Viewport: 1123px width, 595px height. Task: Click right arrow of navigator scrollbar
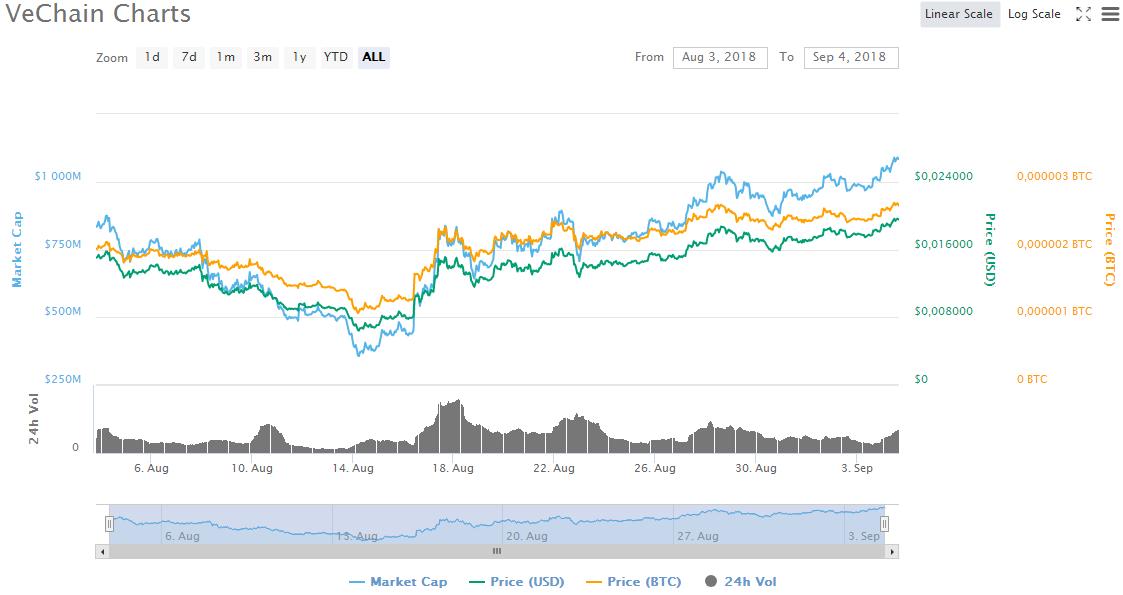pos(892,551)
